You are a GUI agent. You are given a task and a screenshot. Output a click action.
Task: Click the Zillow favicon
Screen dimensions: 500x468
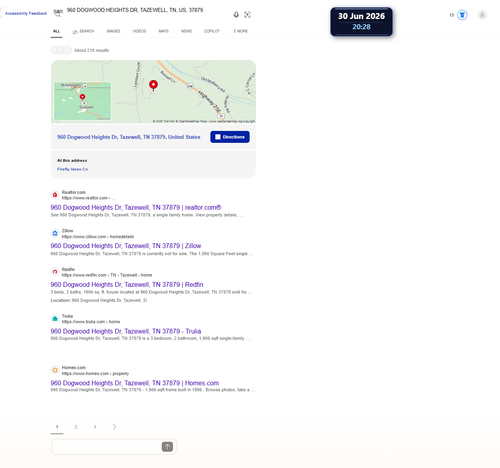pos(55,233)
